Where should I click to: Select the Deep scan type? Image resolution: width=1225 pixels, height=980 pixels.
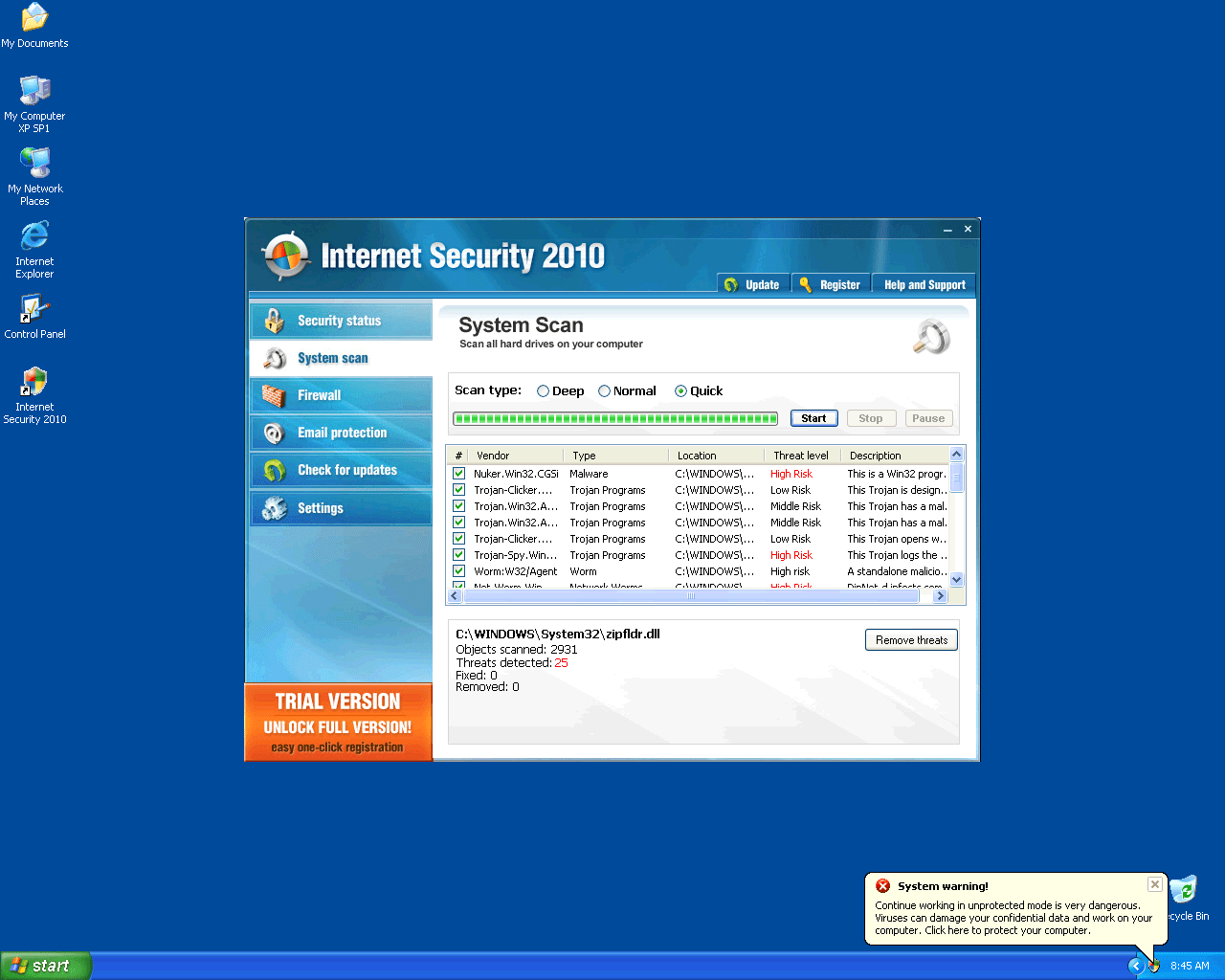(543, 391)
